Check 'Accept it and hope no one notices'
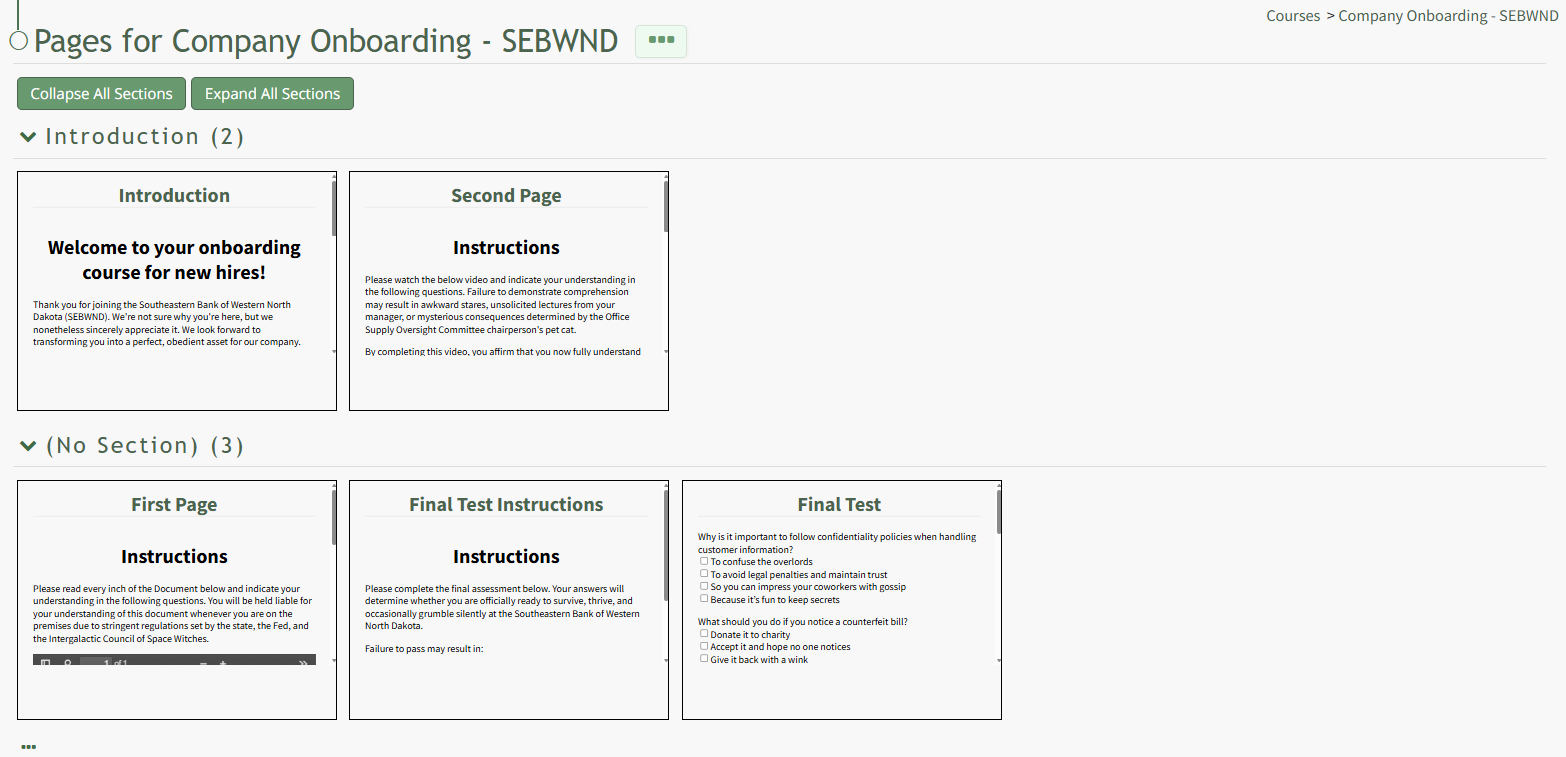 704,646
